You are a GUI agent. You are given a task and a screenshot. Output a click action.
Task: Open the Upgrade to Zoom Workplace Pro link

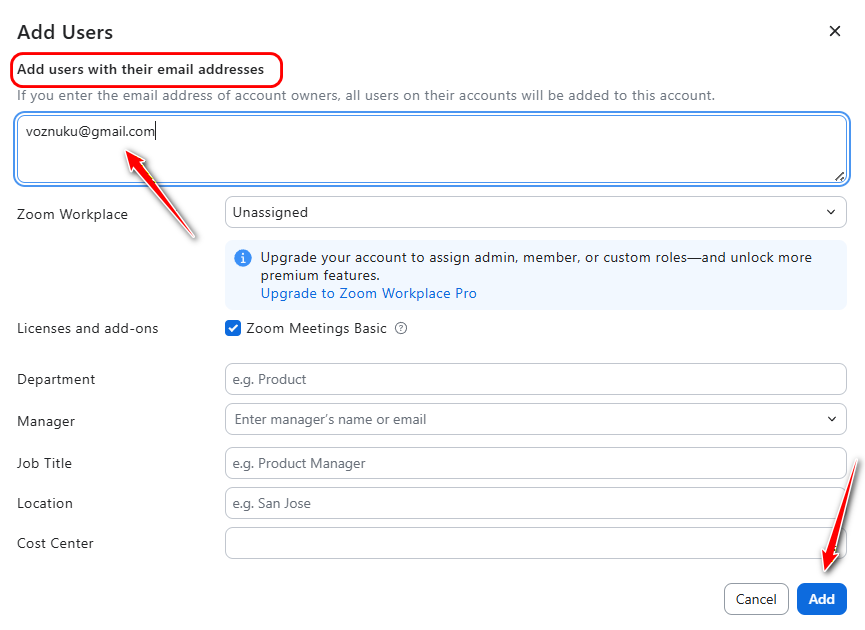click(368, 293)
